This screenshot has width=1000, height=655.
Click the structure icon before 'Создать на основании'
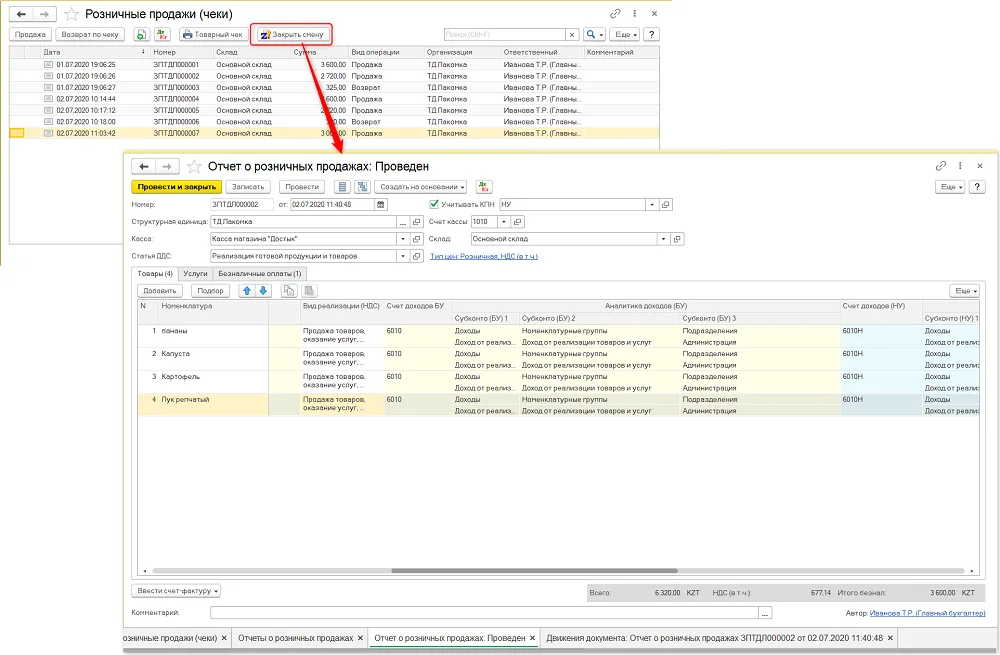[x=362, y=187]
